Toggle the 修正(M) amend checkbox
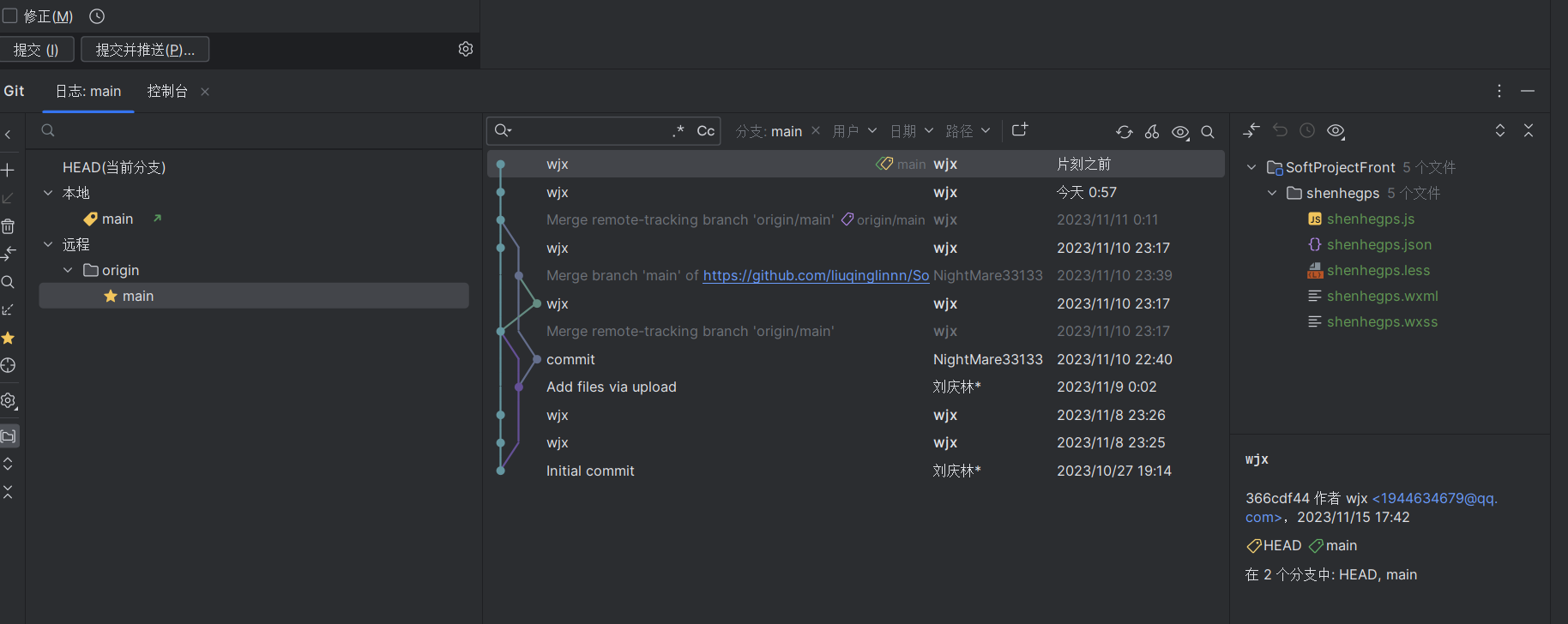The height and width of the screenshot is (624, 1568). [x=10, y=16]
